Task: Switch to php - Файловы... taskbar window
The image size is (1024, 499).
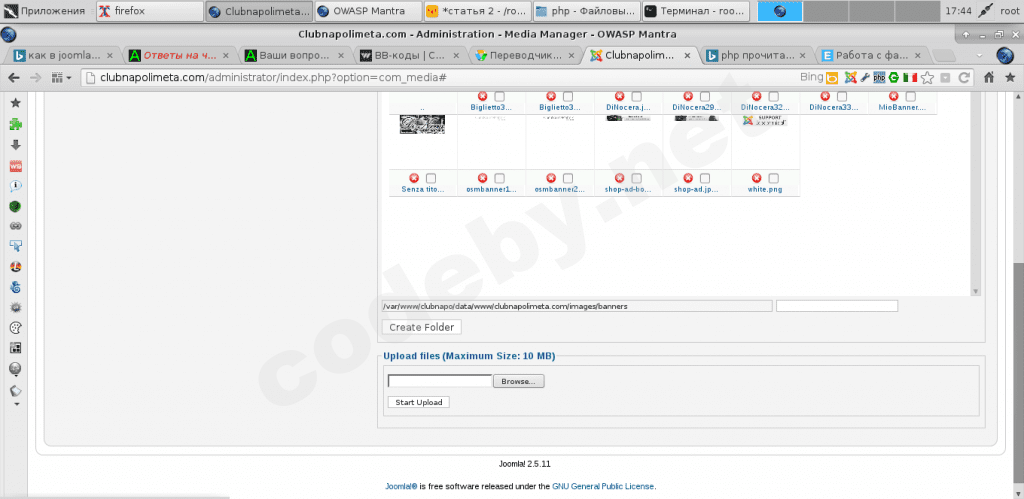Action: pyautogui.click(x=586, y=11)
